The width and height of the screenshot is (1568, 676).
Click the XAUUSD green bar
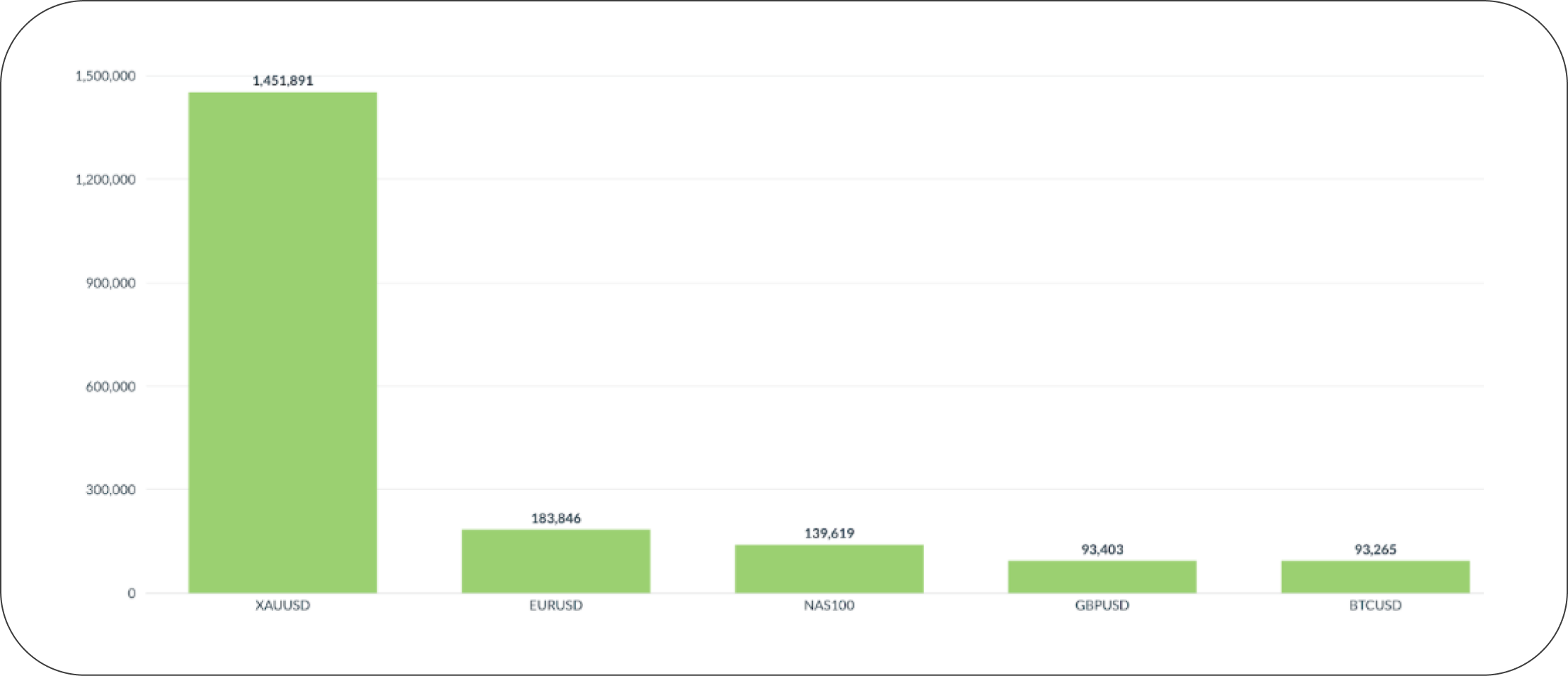point(282,342)
